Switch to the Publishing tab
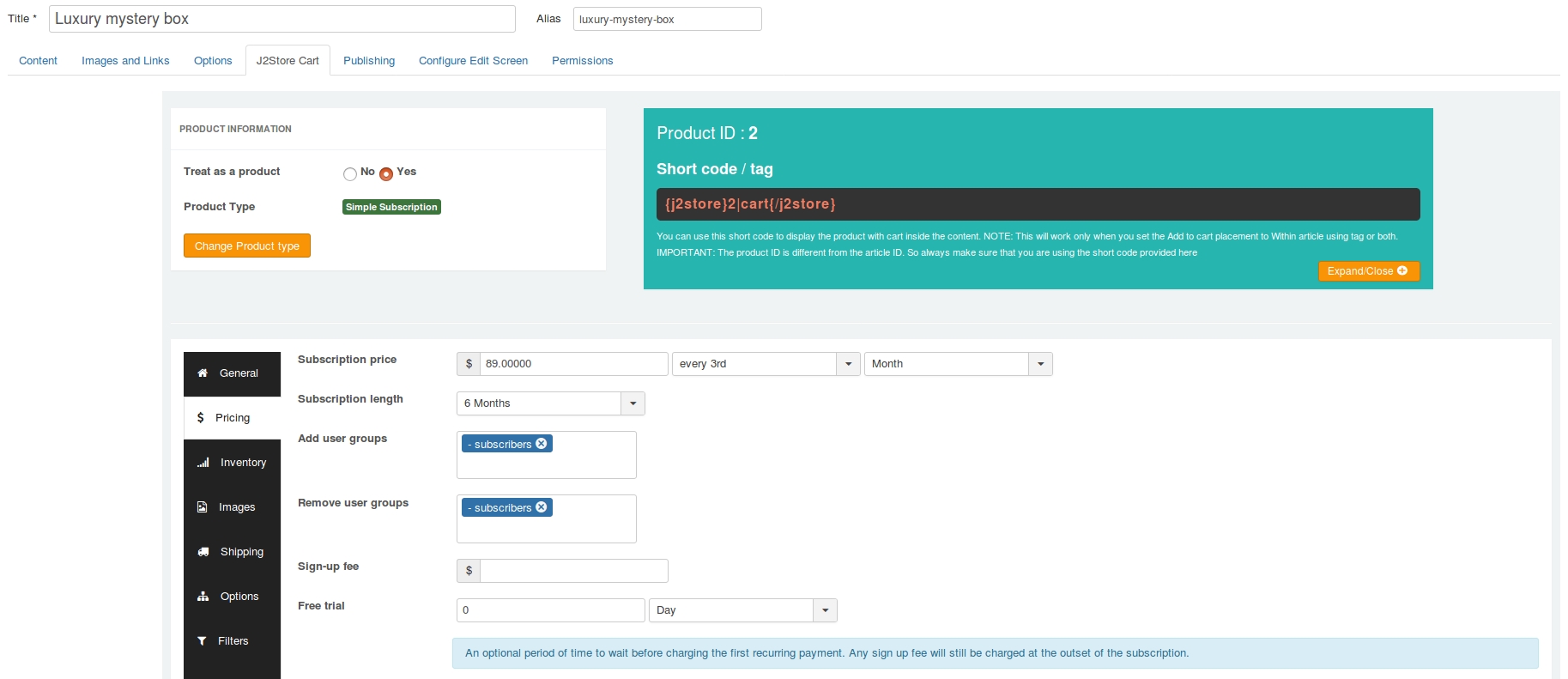Image resolution: width=1568 pixels, height=679 pixels. [369, 61]
